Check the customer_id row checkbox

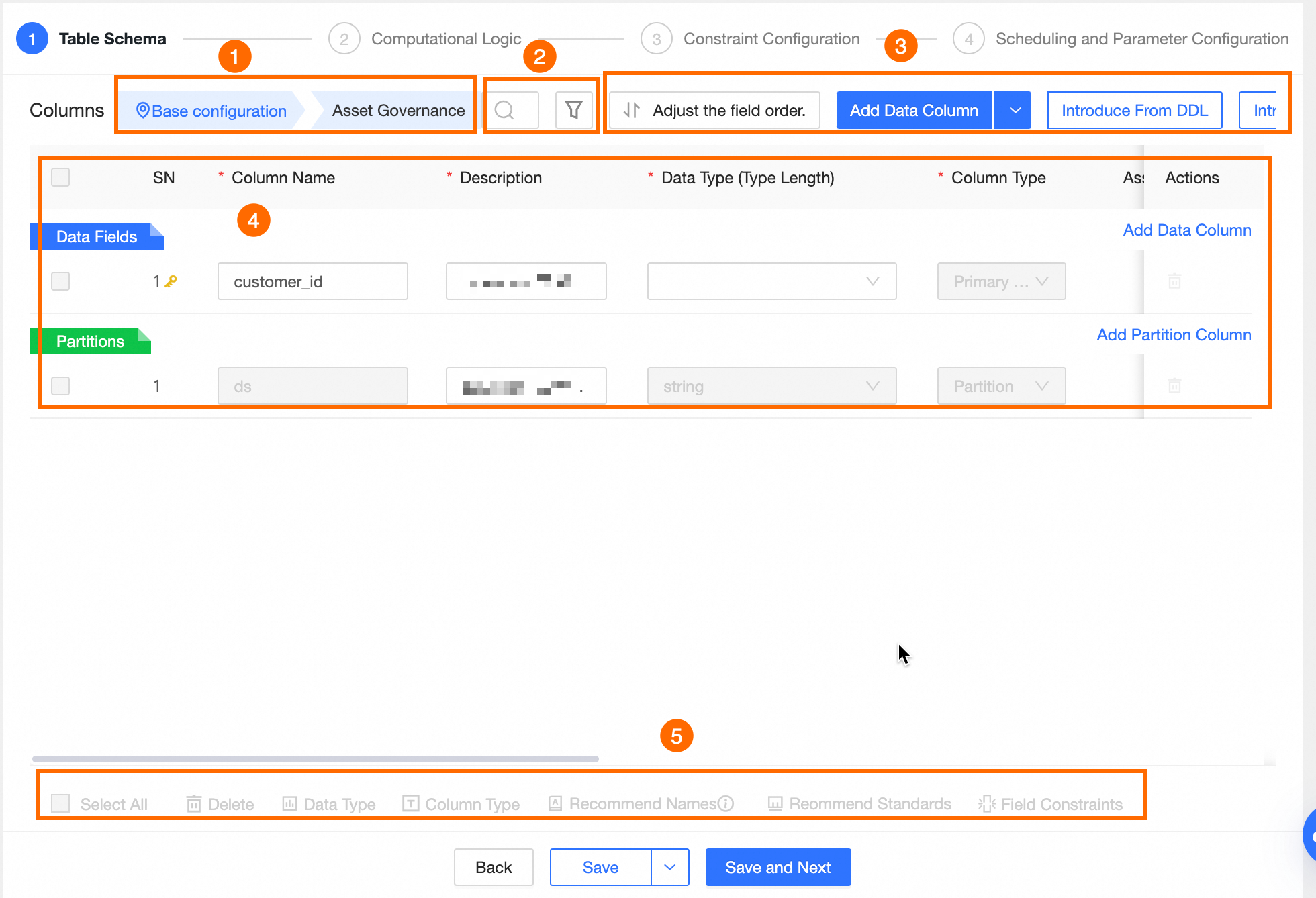(60, 281)
